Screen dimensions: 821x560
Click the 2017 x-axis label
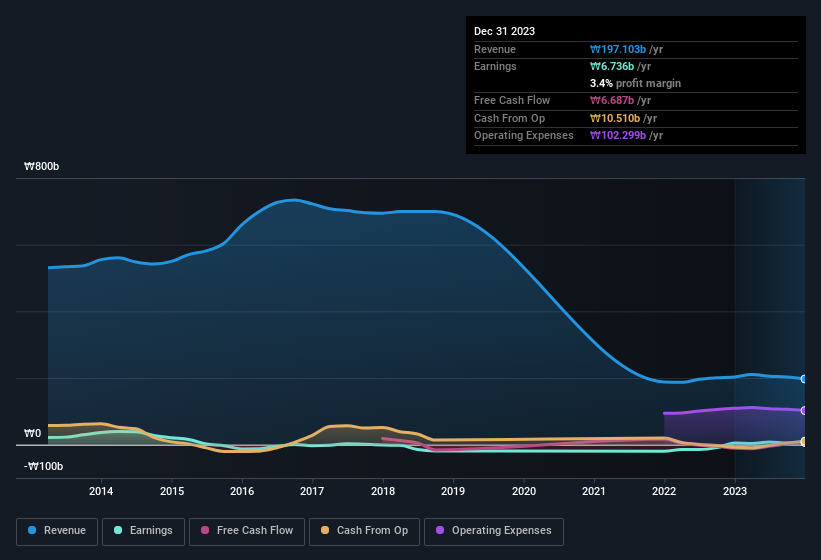312,491
